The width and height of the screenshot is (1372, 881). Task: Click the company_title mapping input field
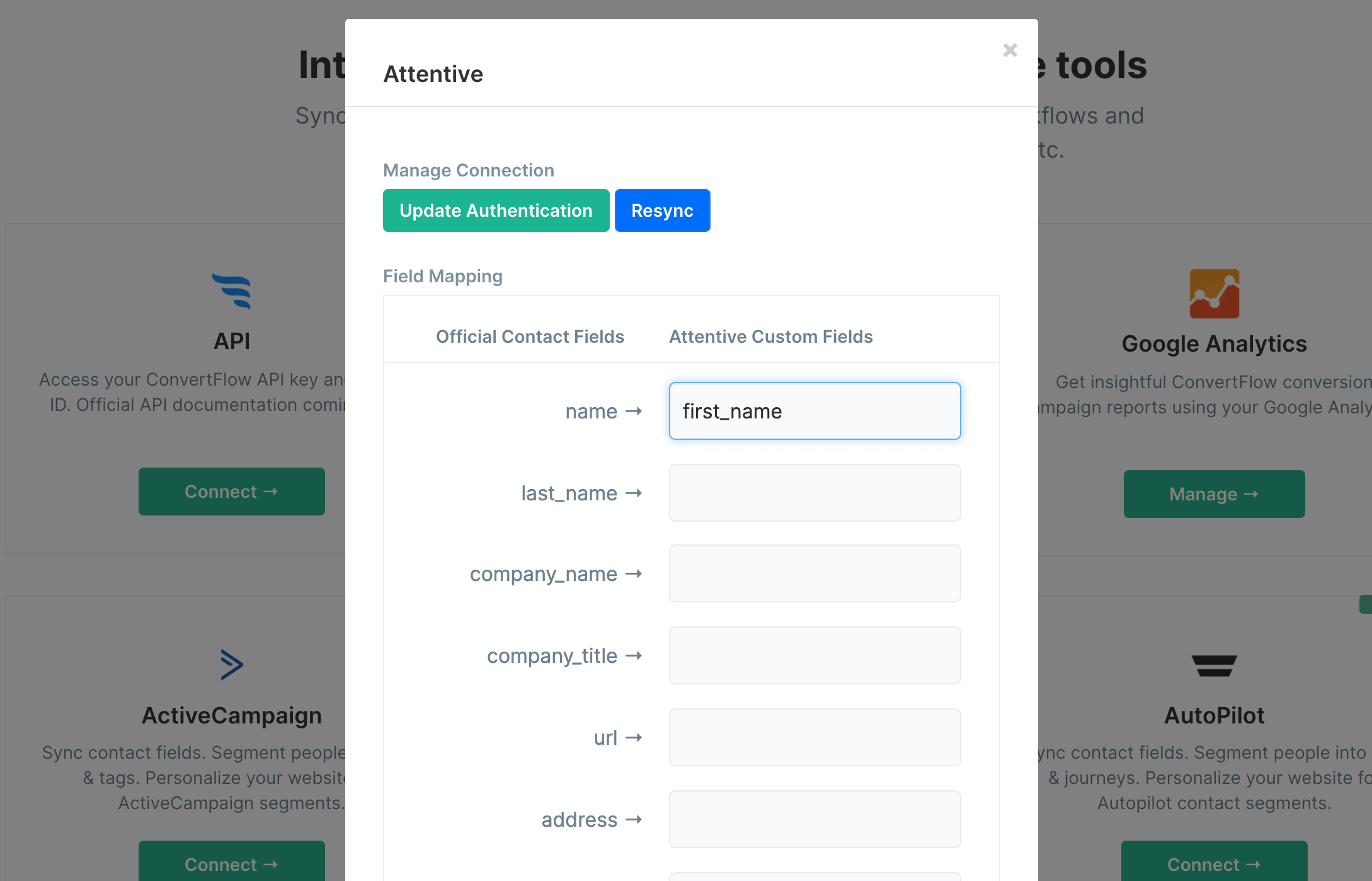click(x=815, y=655)
